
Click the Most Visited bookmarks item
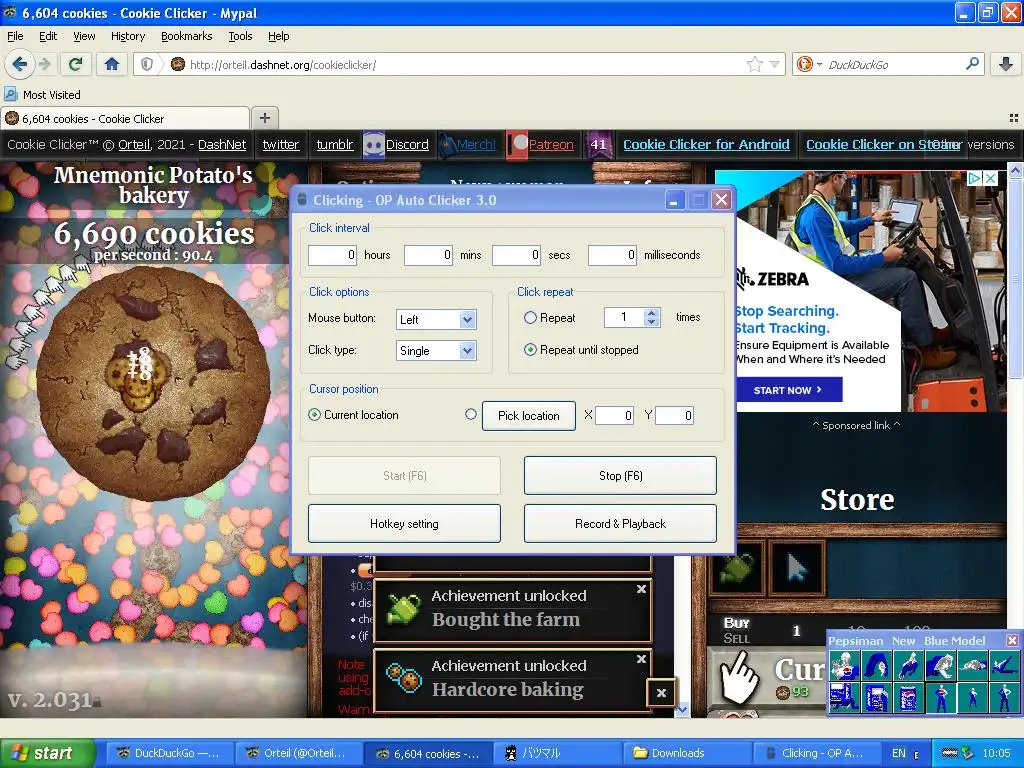click(43, 95)
